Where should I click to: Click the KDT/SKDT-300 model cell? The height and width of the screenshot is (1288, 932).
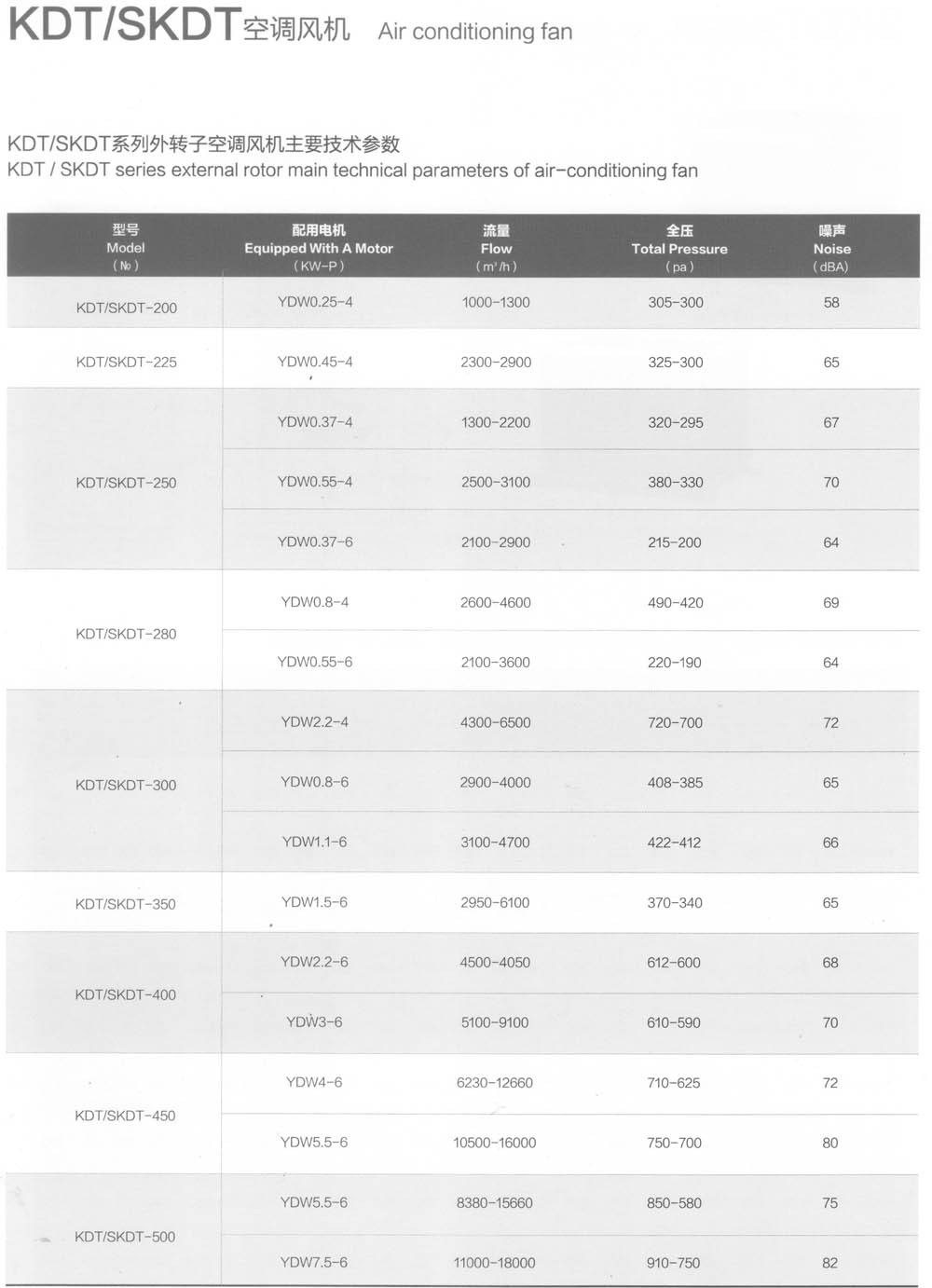click(x=126, y=785)
